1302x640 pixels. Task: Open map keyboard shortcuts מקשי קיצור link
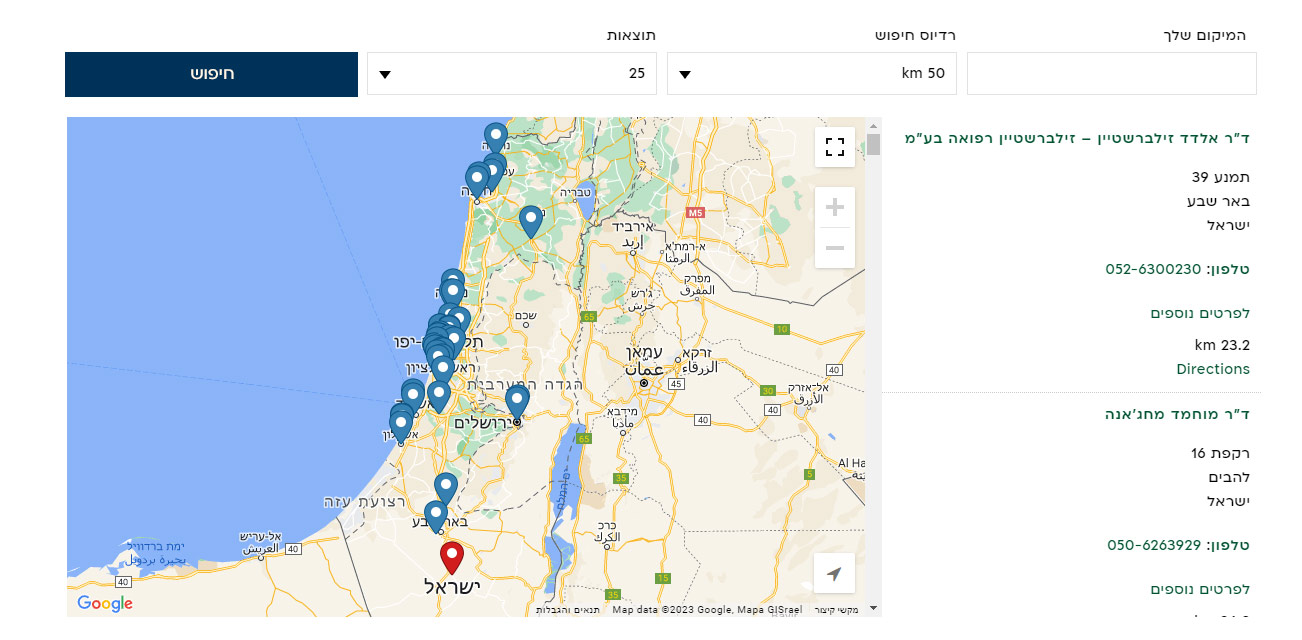coord(836,610)
